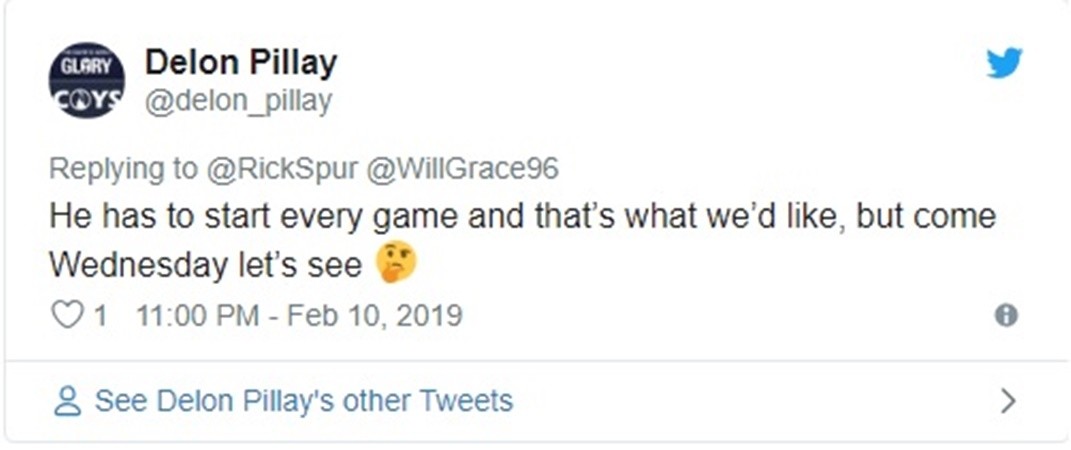1071x450 pixels.
Task: Expand the right chevron arrow in footer
Action: (x=1008, y=402)
